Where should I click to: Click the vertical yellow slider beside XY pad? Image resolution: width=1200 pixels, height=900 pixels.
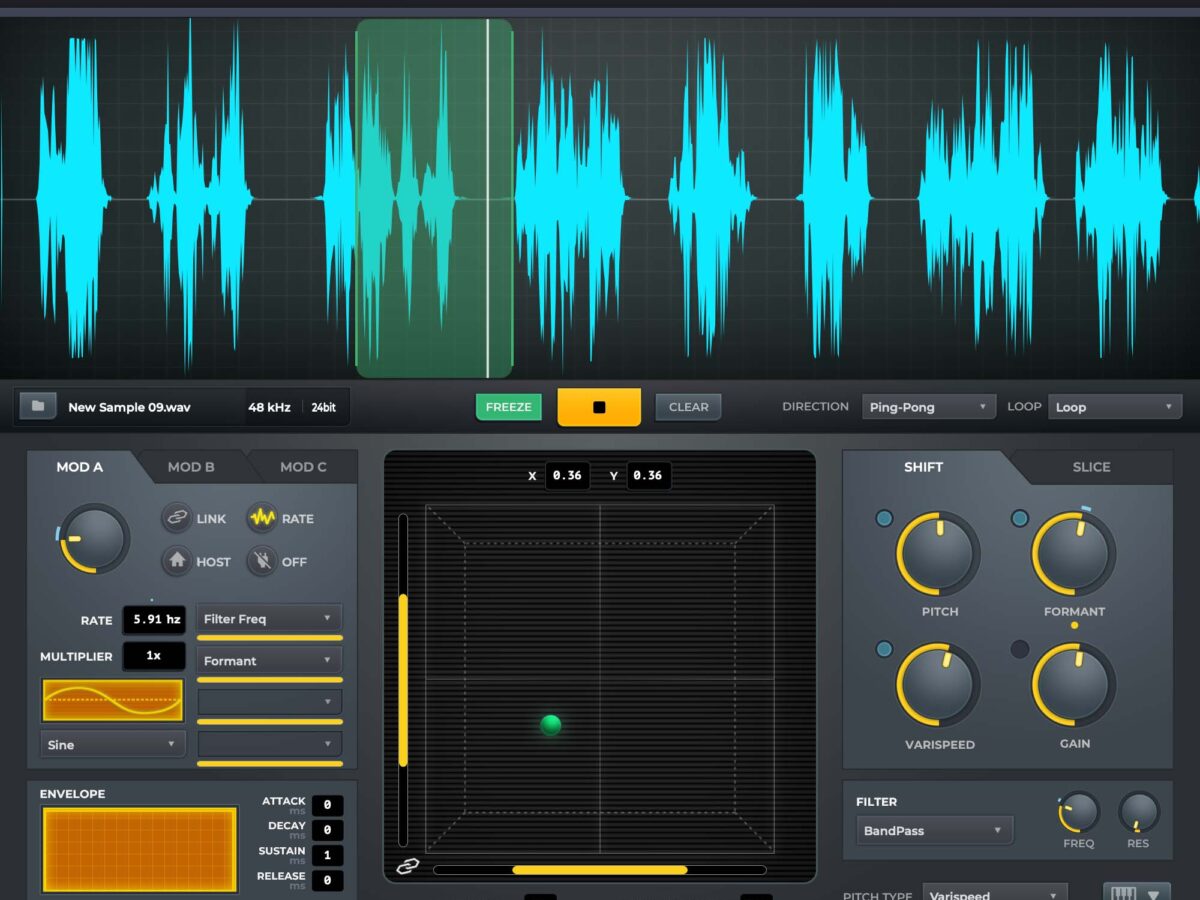(x=403, y=680)
